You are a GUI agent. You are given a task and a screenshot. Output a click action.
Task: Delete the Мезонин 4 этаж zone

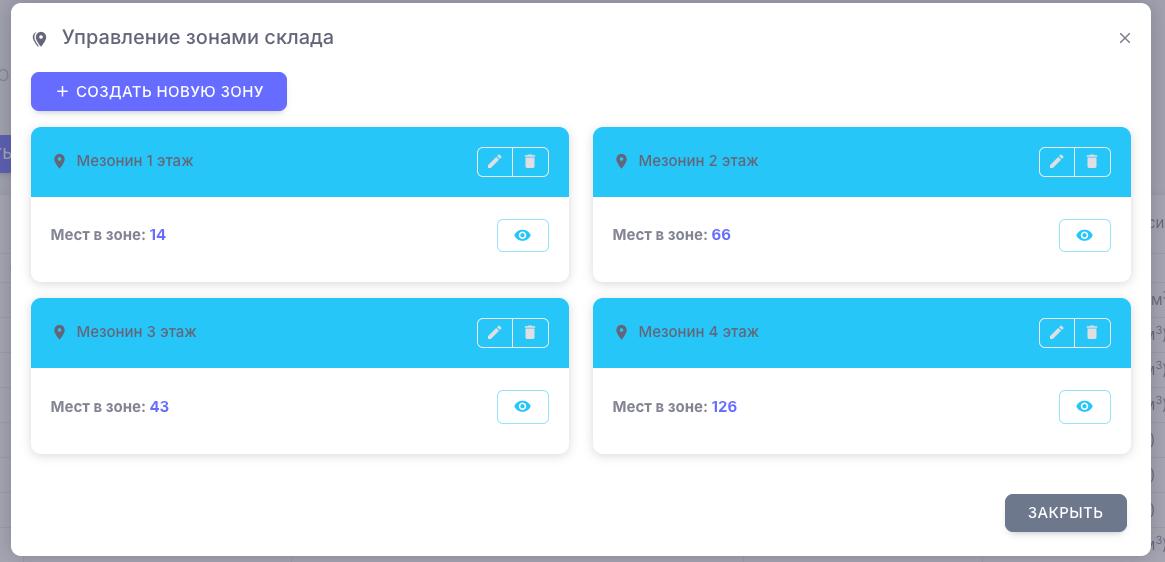tap(1093, 333)
